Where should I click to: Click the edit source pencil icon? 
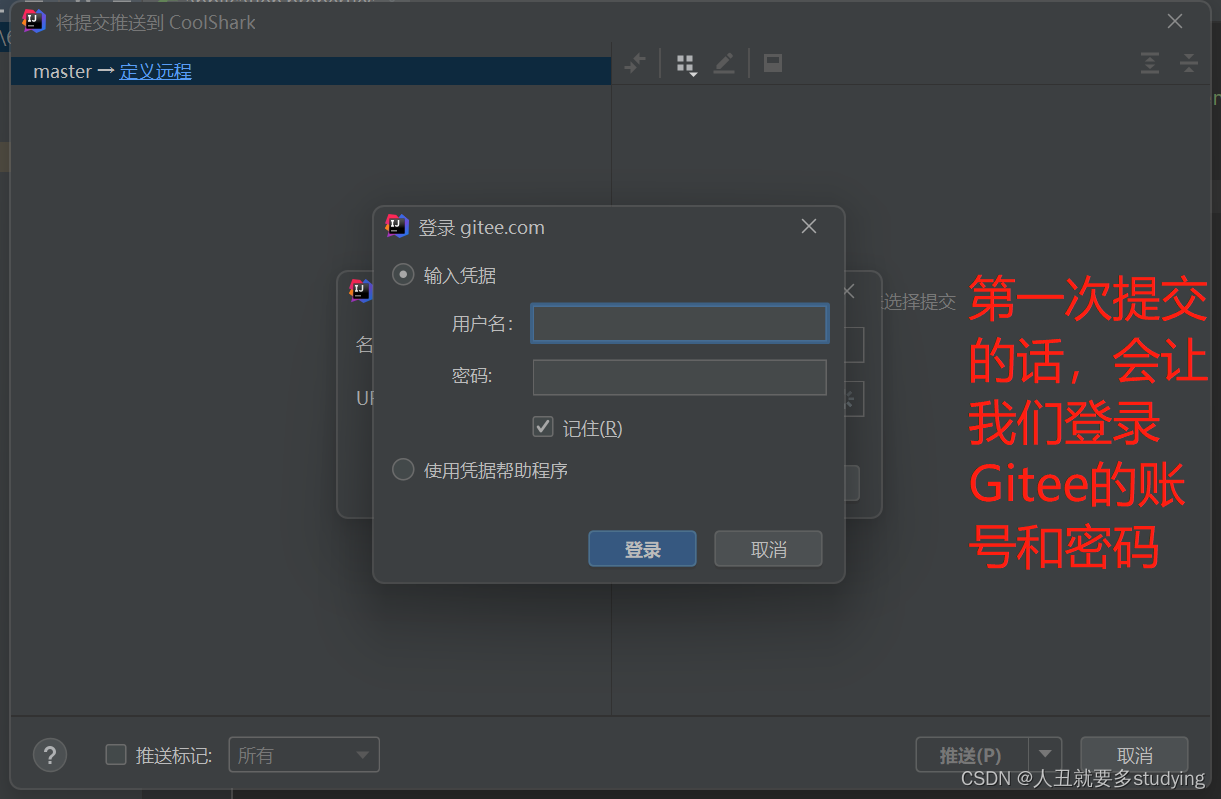pyautogui.click(x=724, y=64)
